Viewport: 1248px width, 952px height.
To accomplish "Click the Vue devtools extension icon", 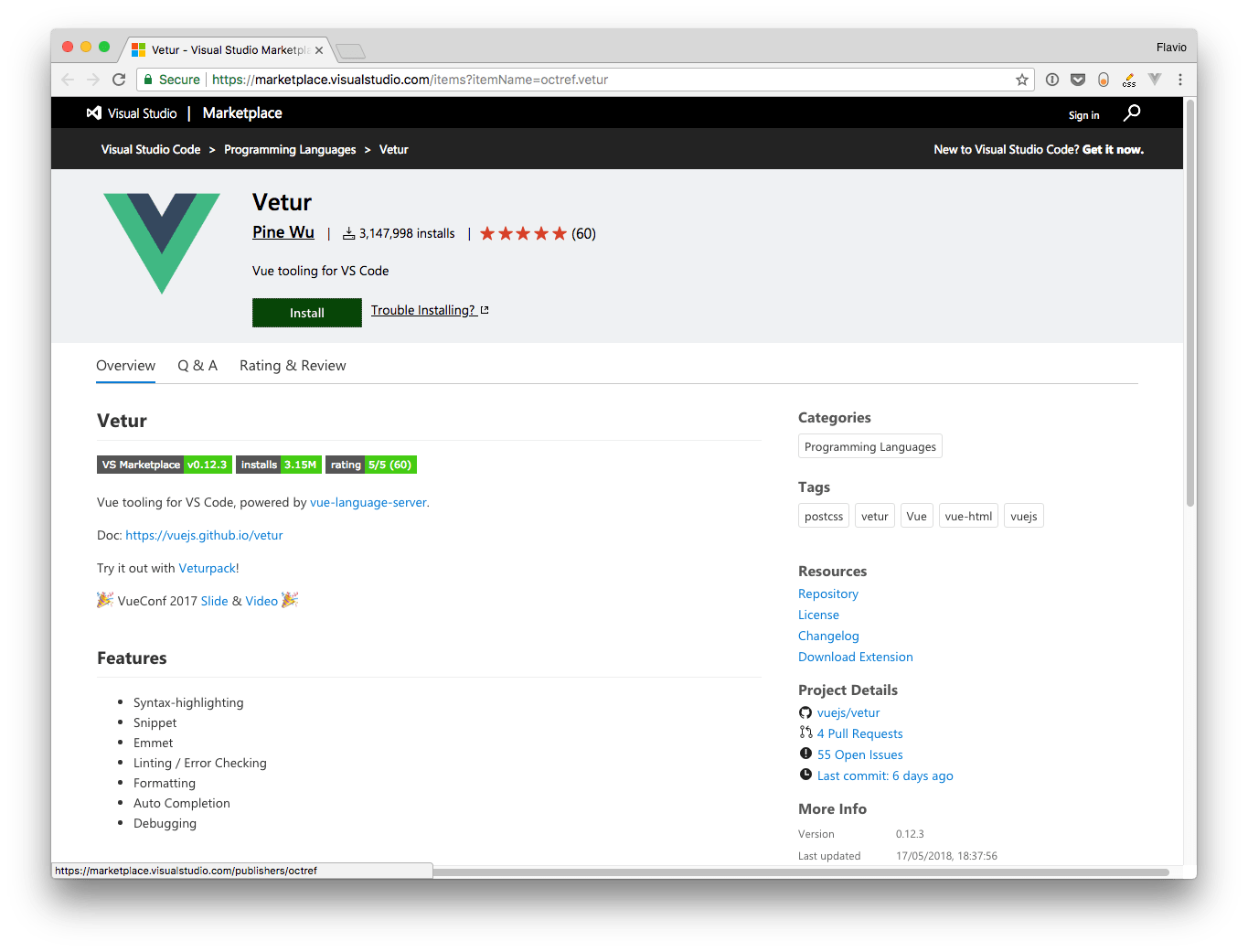I will [x=1155, y=80].
